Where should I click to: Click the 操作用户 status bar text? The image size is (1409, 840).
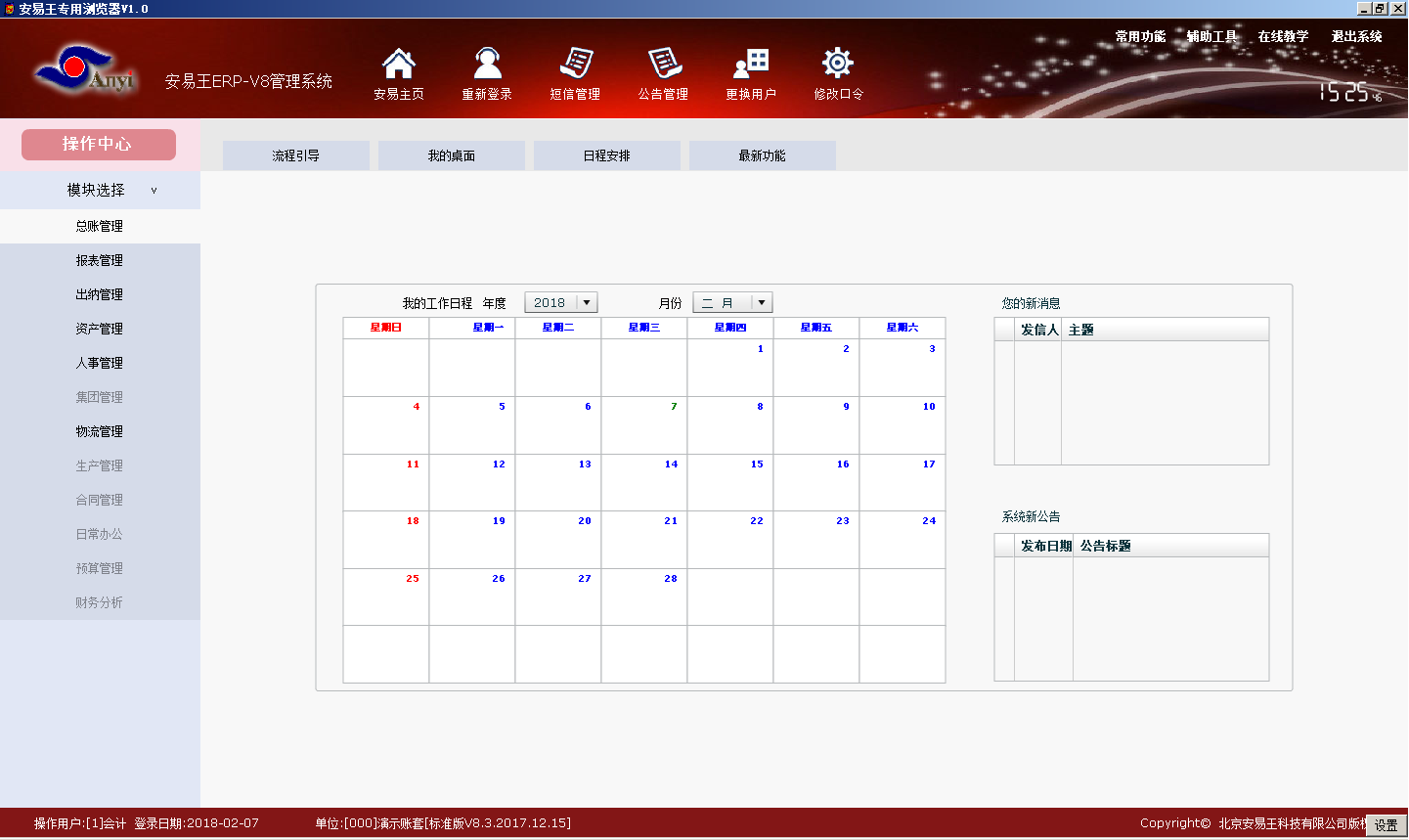point(80,823)
